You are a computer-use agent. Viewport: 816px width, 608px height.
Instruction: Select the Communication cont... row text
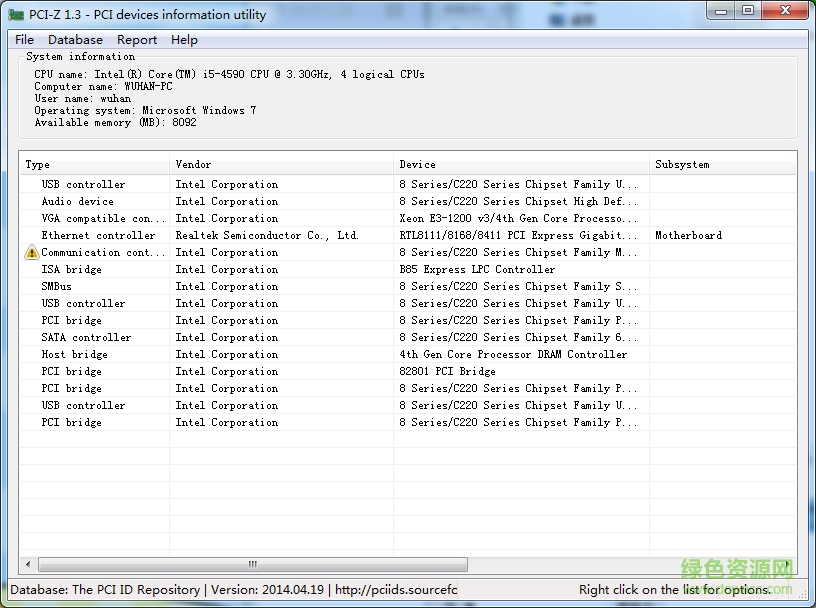(x=103, y=252)
